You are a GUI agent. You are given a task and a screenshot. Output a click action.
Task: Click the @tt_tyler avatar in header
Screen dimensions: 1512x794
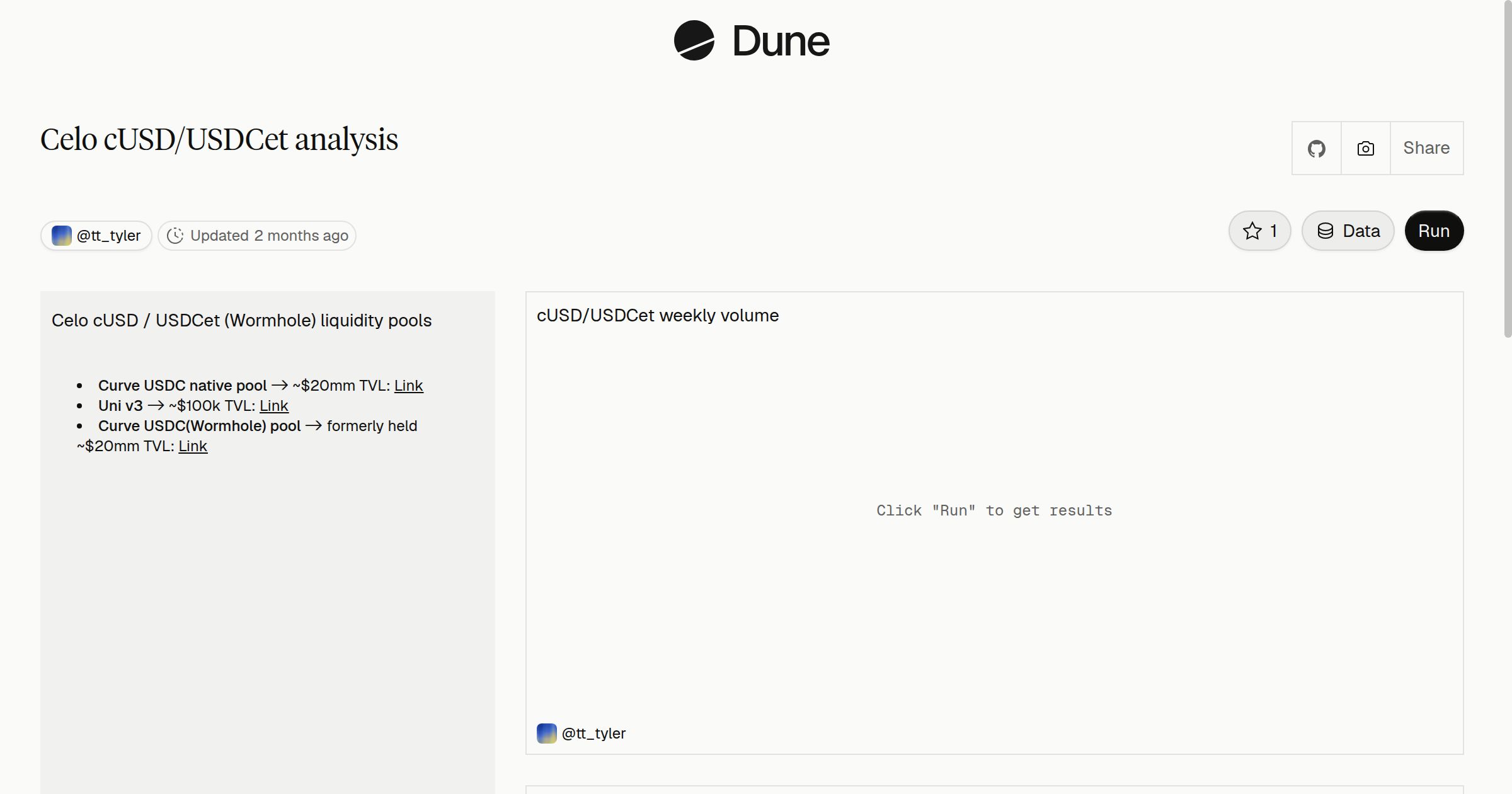61,236
